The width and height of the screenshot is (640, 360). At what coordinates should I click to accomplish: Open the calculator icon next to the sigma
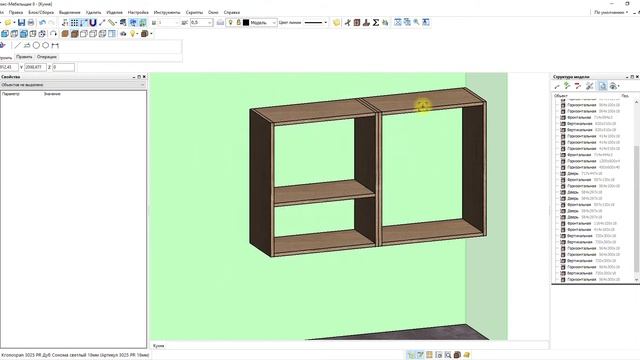385,22
